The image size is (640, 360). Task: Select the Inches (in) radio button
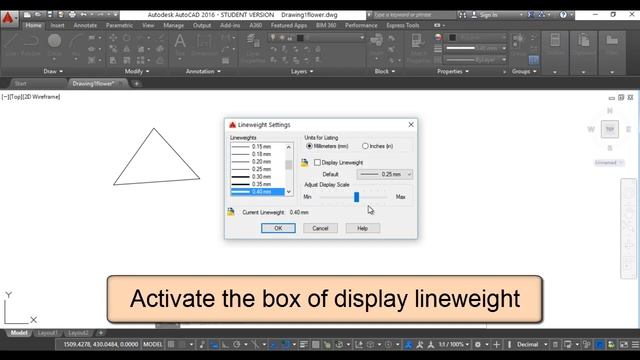[365, 146]
